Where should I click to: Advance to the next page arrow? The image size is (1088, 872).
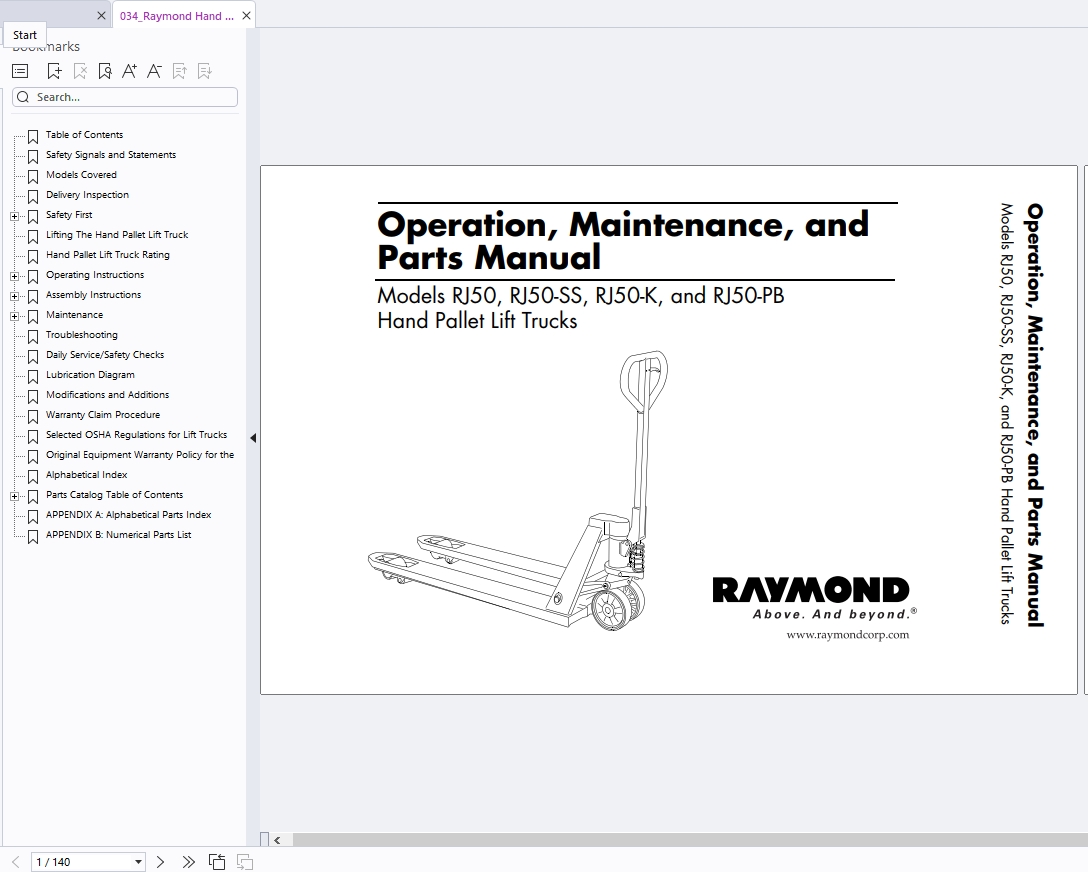[160, 861]
